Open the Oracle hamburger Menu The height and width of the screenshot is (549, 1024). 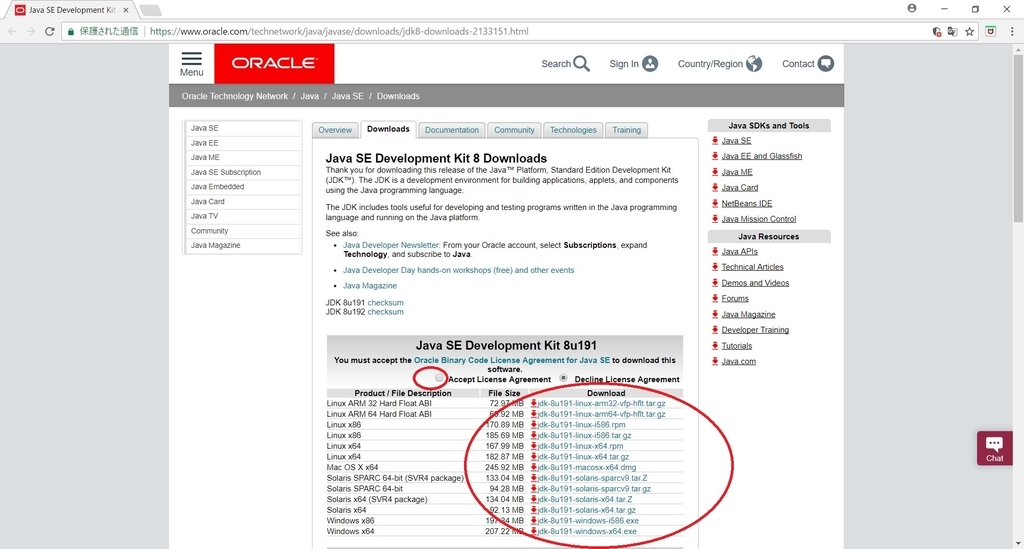[191, 64]
